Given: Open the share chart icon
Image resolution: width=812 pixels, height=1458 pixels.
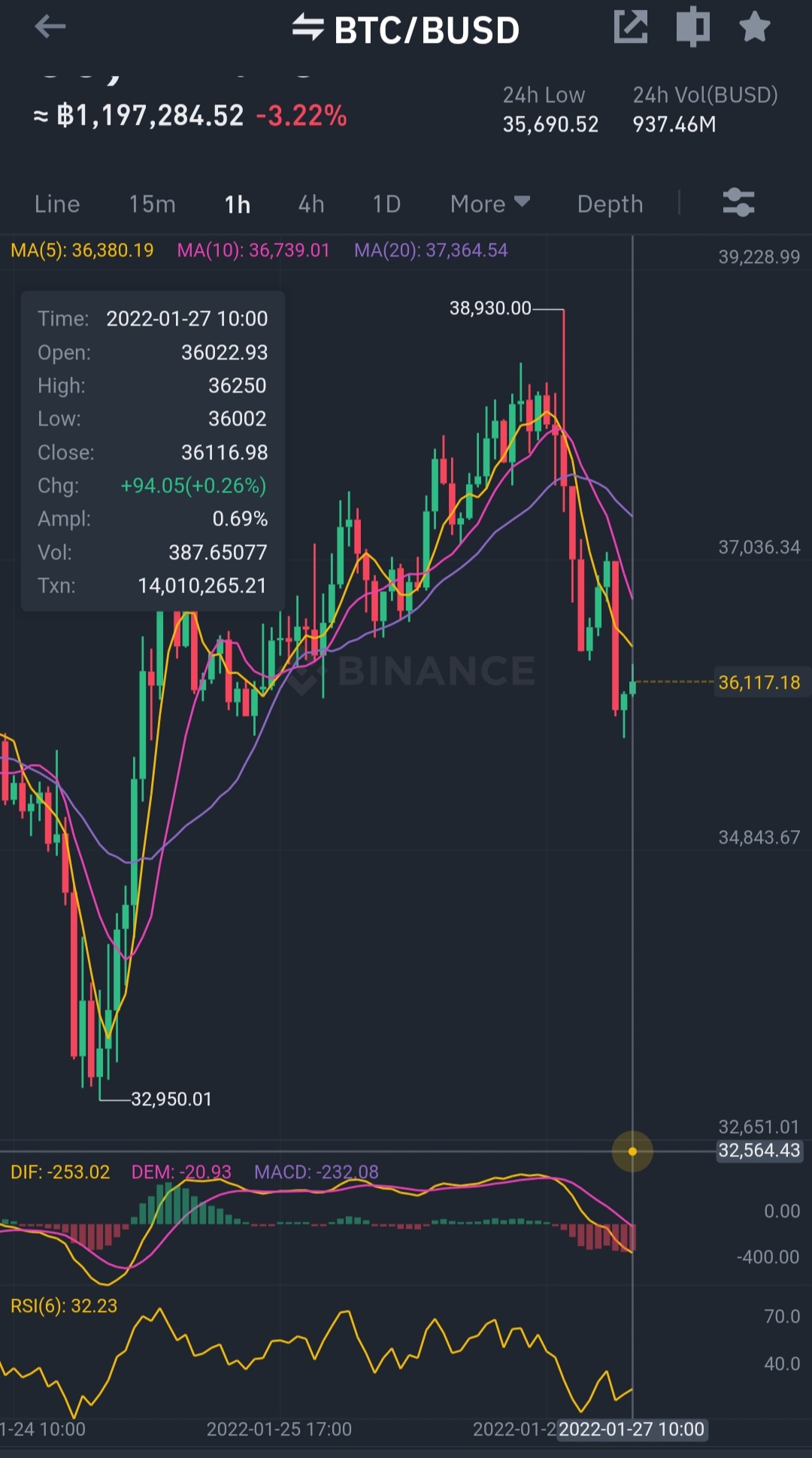Looking at the screenshot, I should [630, 27].
